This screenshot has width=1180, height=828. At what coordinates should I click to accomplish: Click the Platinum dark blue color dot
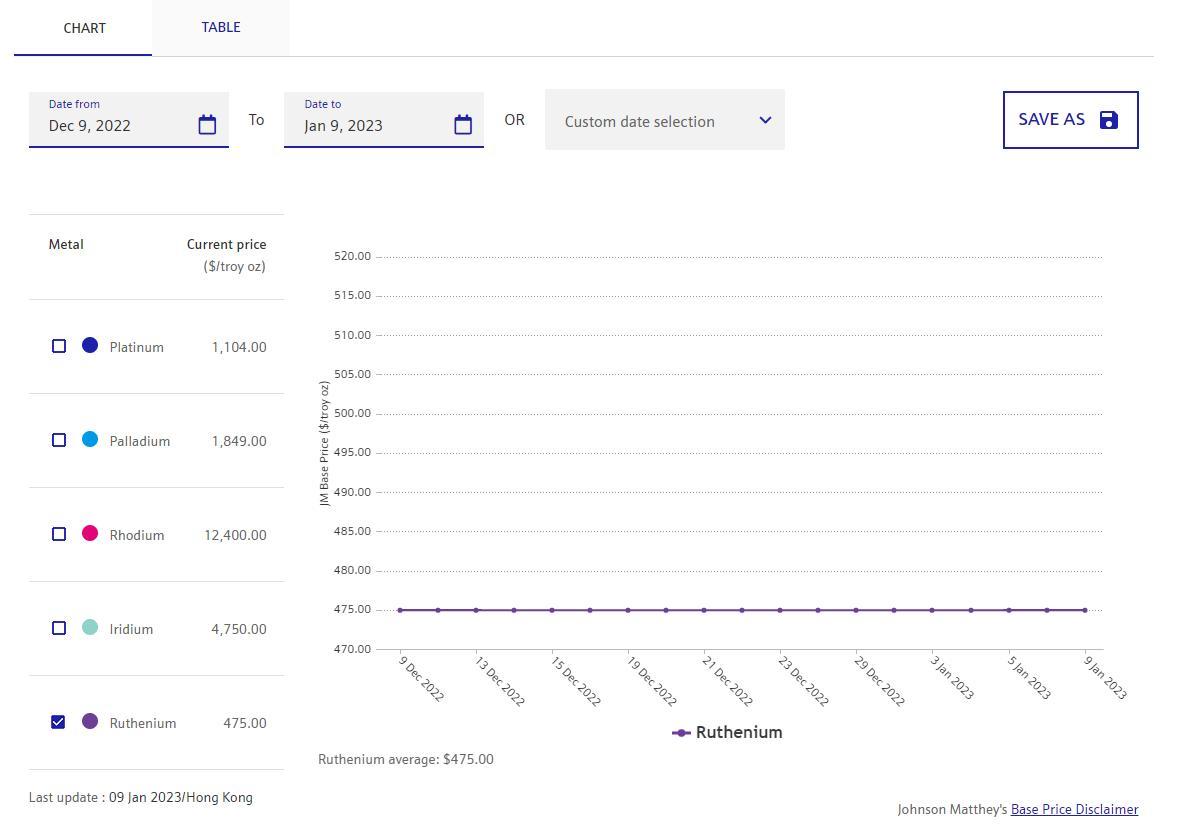click(90, 346)
